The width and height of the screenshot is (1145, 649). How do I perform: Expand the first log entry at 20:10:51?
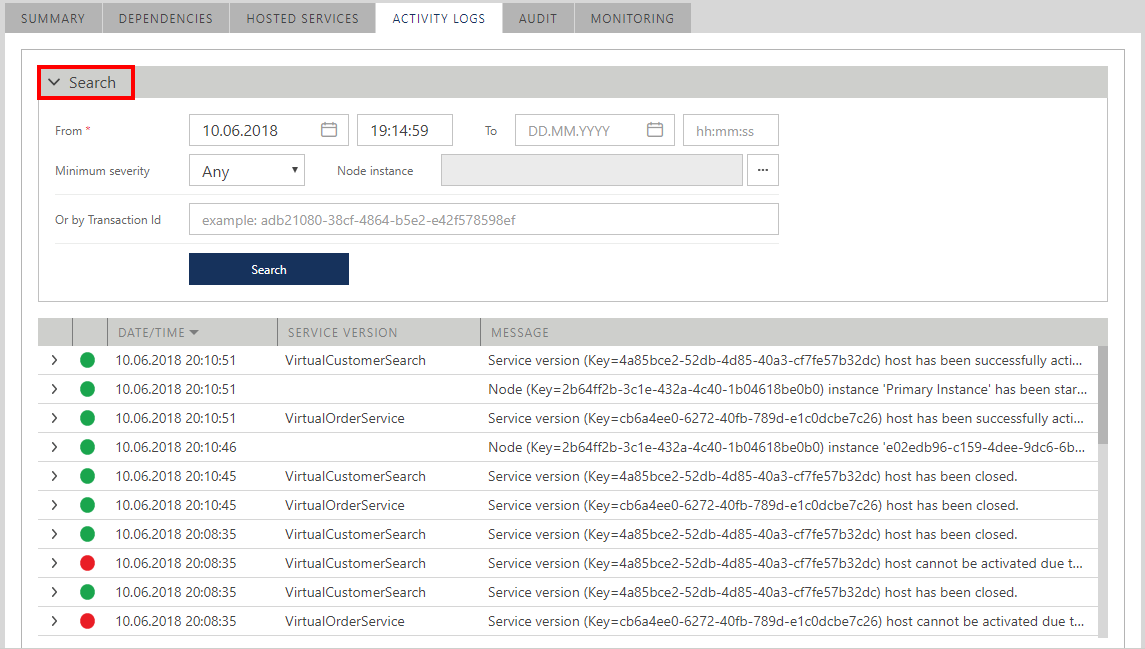pyautogui.click(x=54, y=360)
